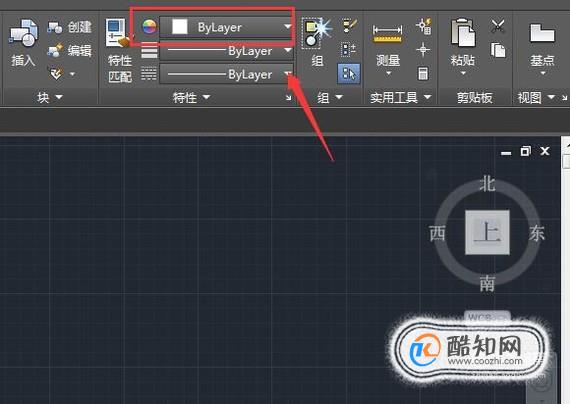Open the quick calculator icon
The width and height of the screenshot is (570, 404).
(x=423, y=74)
